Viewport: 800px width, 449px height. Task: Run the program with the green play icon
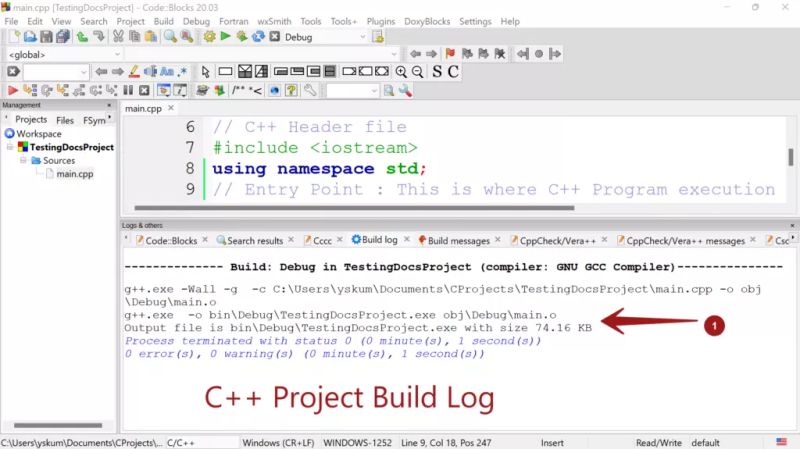225,37
